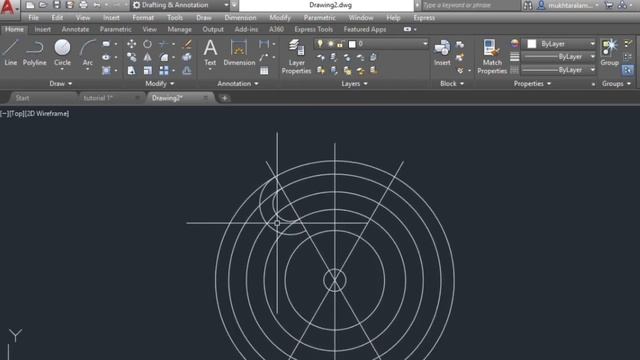Switch to the tutorial 1 drawing tab
Viewport: 640px width, 360px height.
click(x=98, y=98)
